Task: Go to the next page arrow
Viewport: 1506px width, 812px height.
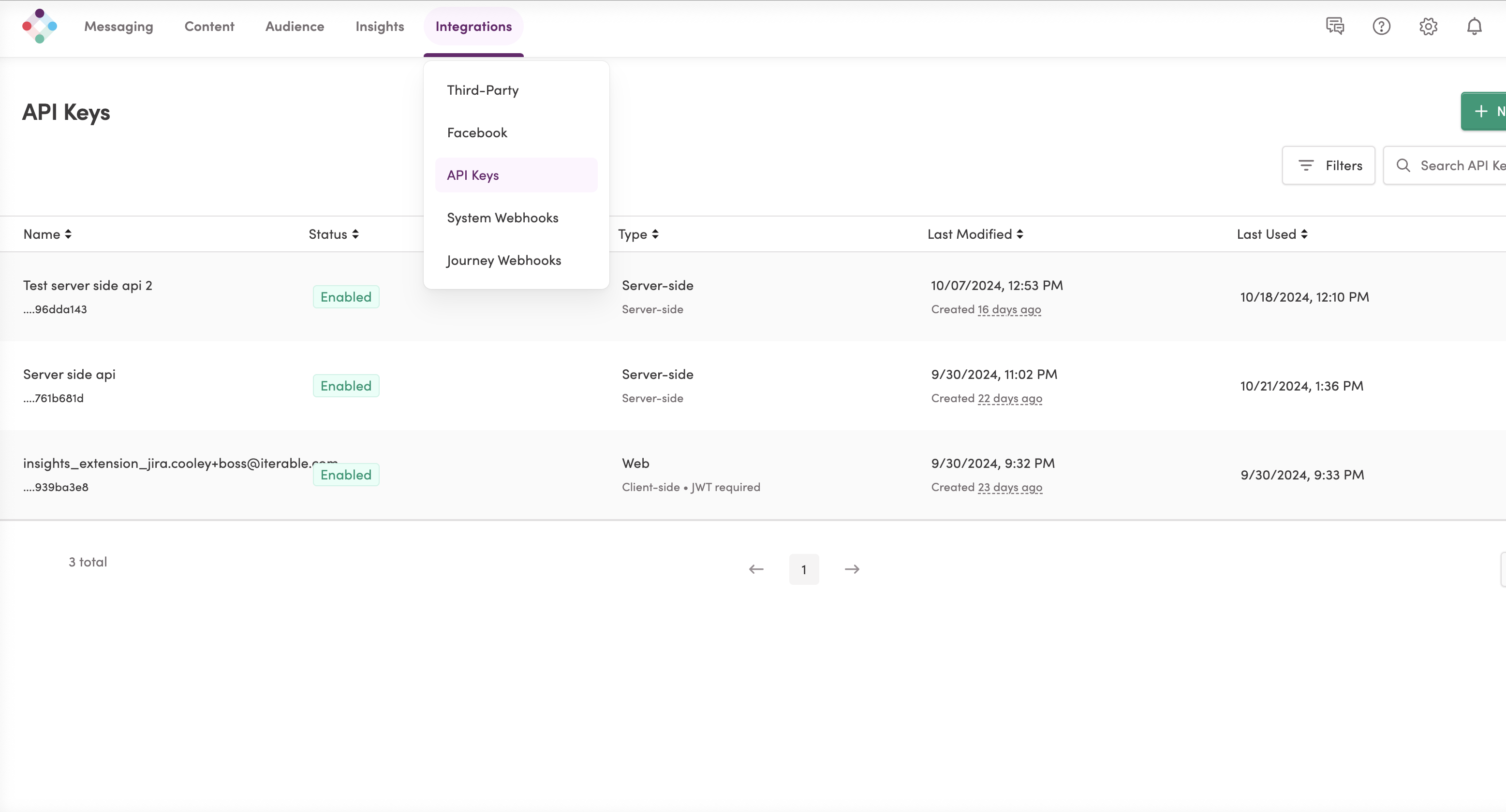Action: click(x=852, y=569)
